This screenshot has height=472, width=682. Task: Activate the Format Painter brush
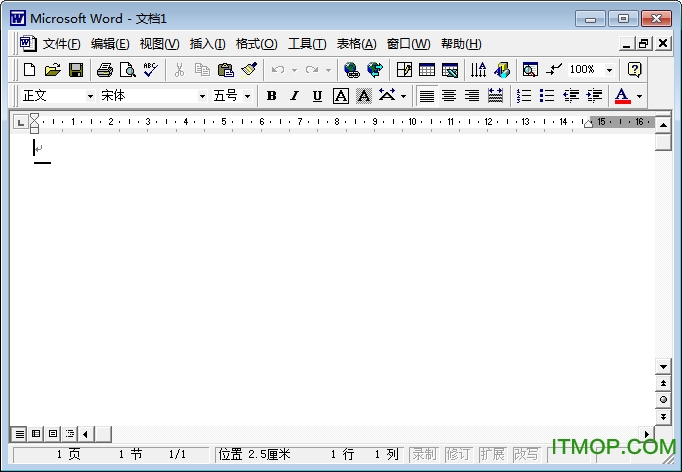pos(249,70)
